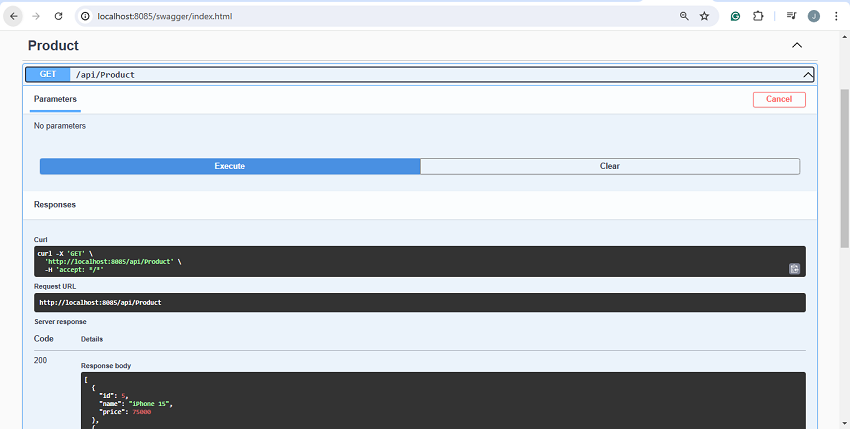Reload the Swagger page

pos(59,16)
